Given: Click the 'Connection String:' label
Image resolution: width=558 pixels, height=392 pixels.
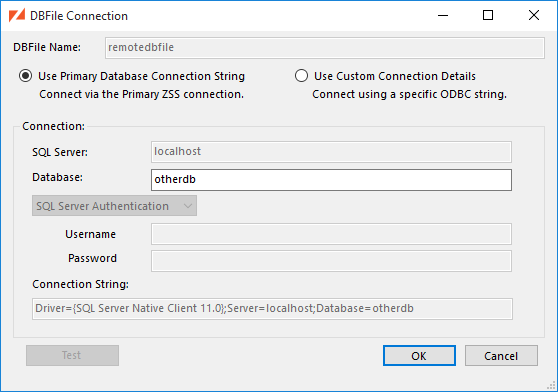Looking at the screenshot, I should coord(80,284).
